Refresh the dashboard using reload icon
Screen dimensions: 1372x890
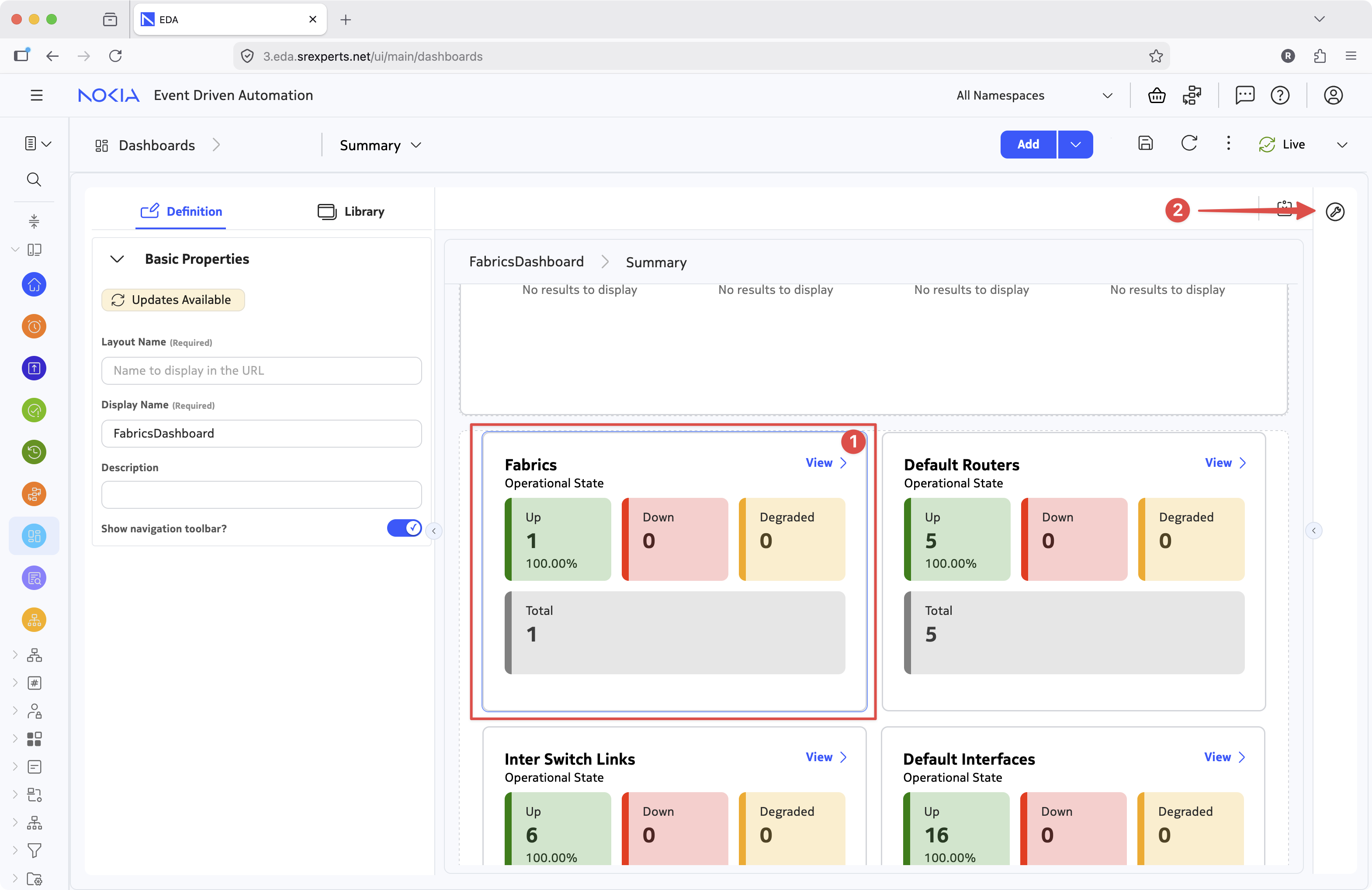coord(1189,143)
